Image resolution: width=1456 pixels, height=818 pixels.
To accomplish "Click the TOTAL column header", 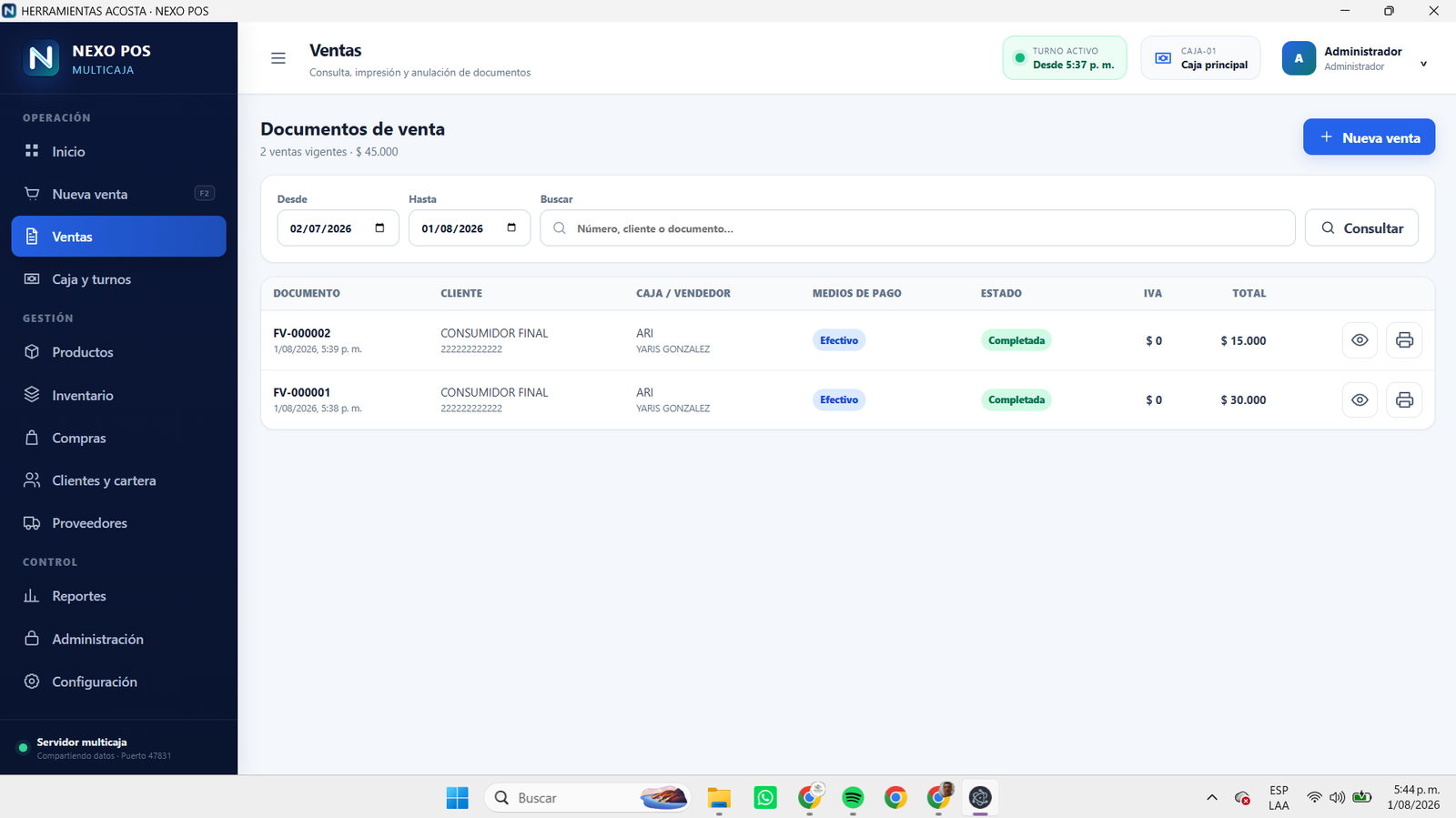I will (x=1249, y=293).
